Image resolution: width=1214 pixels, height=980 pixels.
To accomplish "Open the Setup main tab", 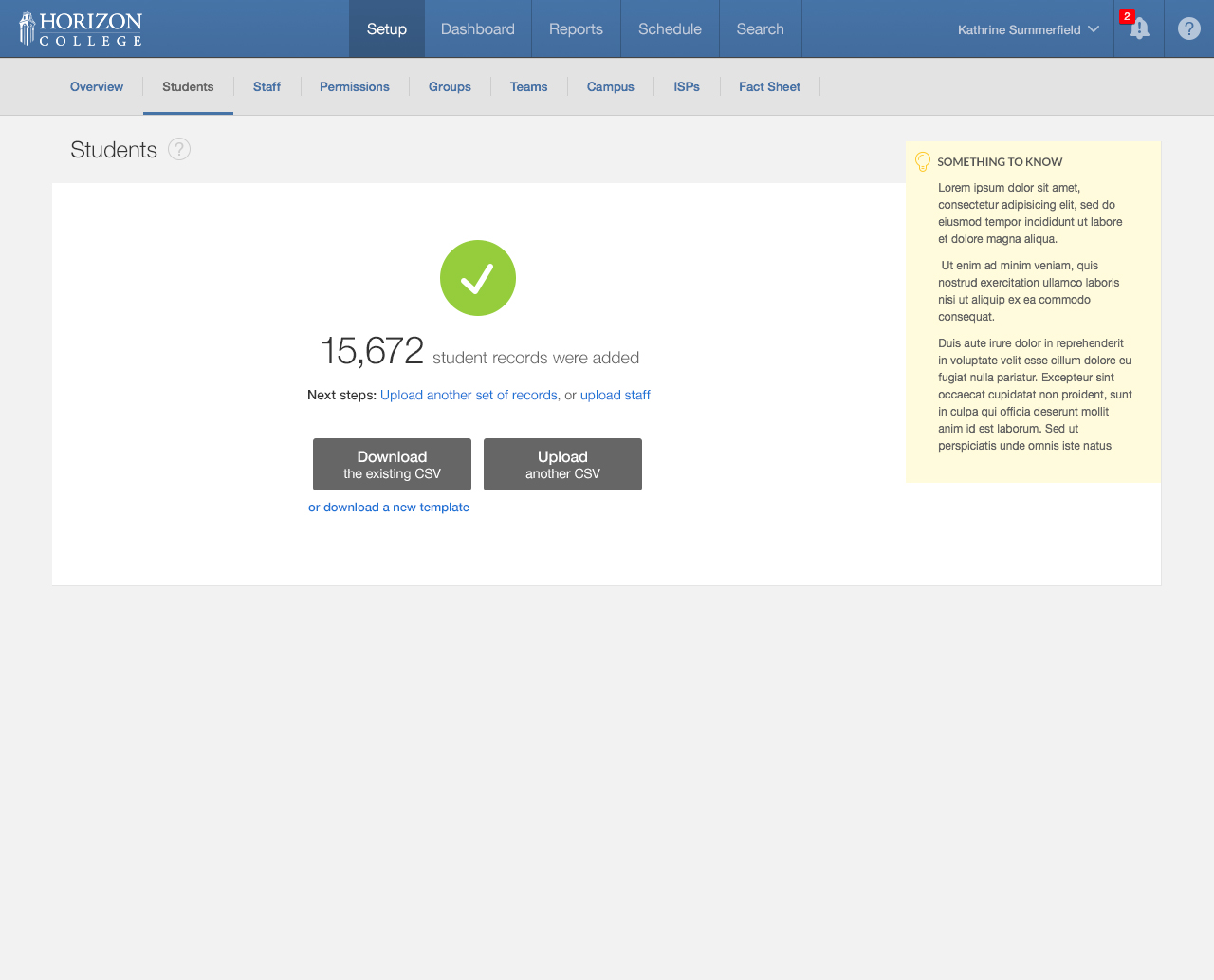I will coord(387,28).
